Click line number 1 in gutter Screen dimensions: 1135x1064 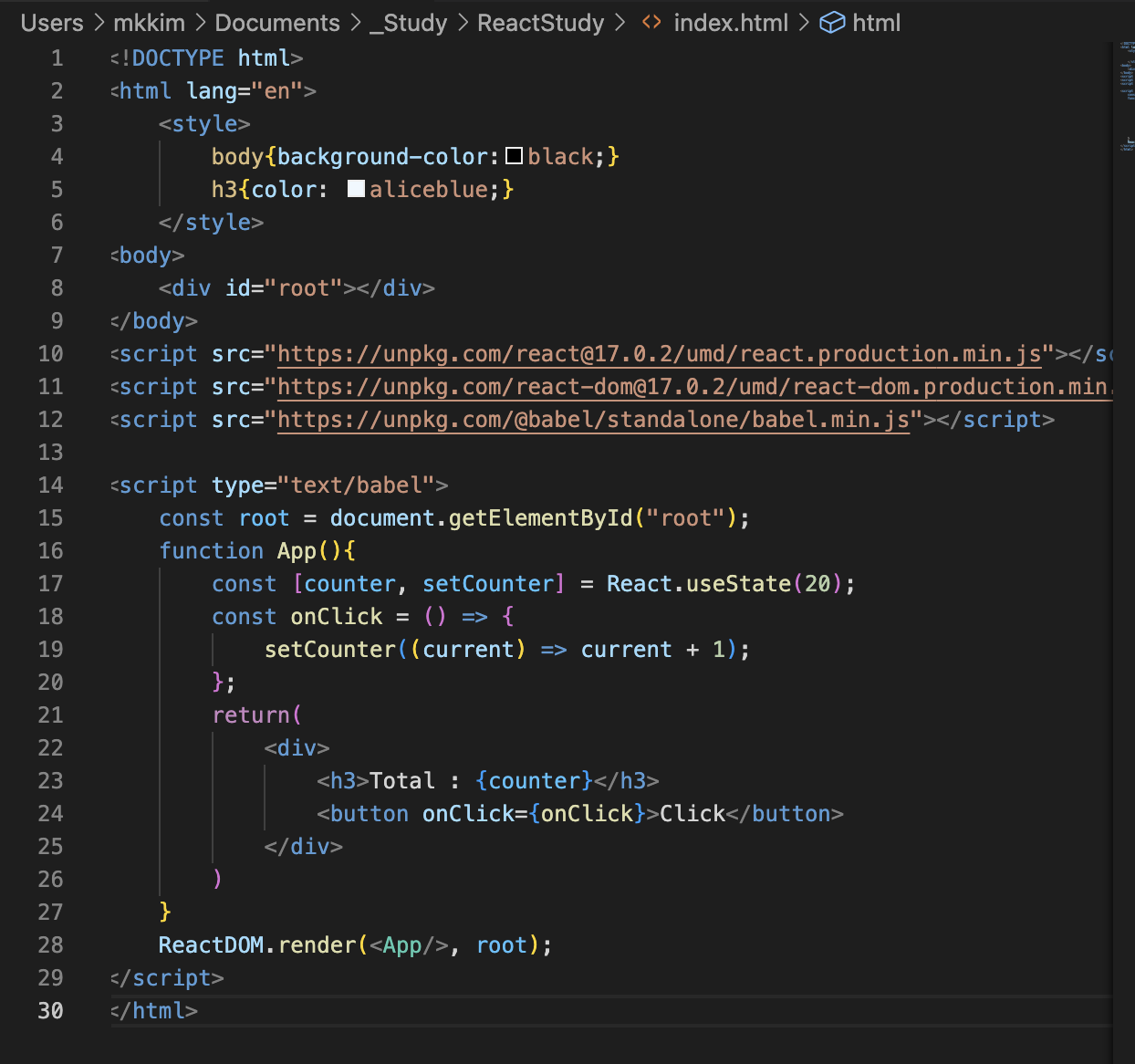click(57, 58)
